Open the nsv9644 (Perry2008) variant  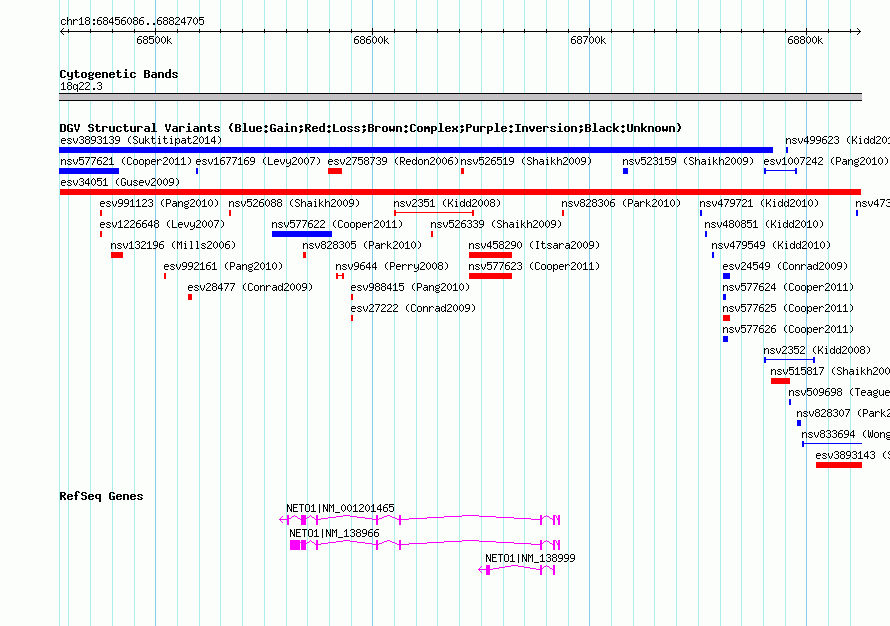click(x=392, y=266)
